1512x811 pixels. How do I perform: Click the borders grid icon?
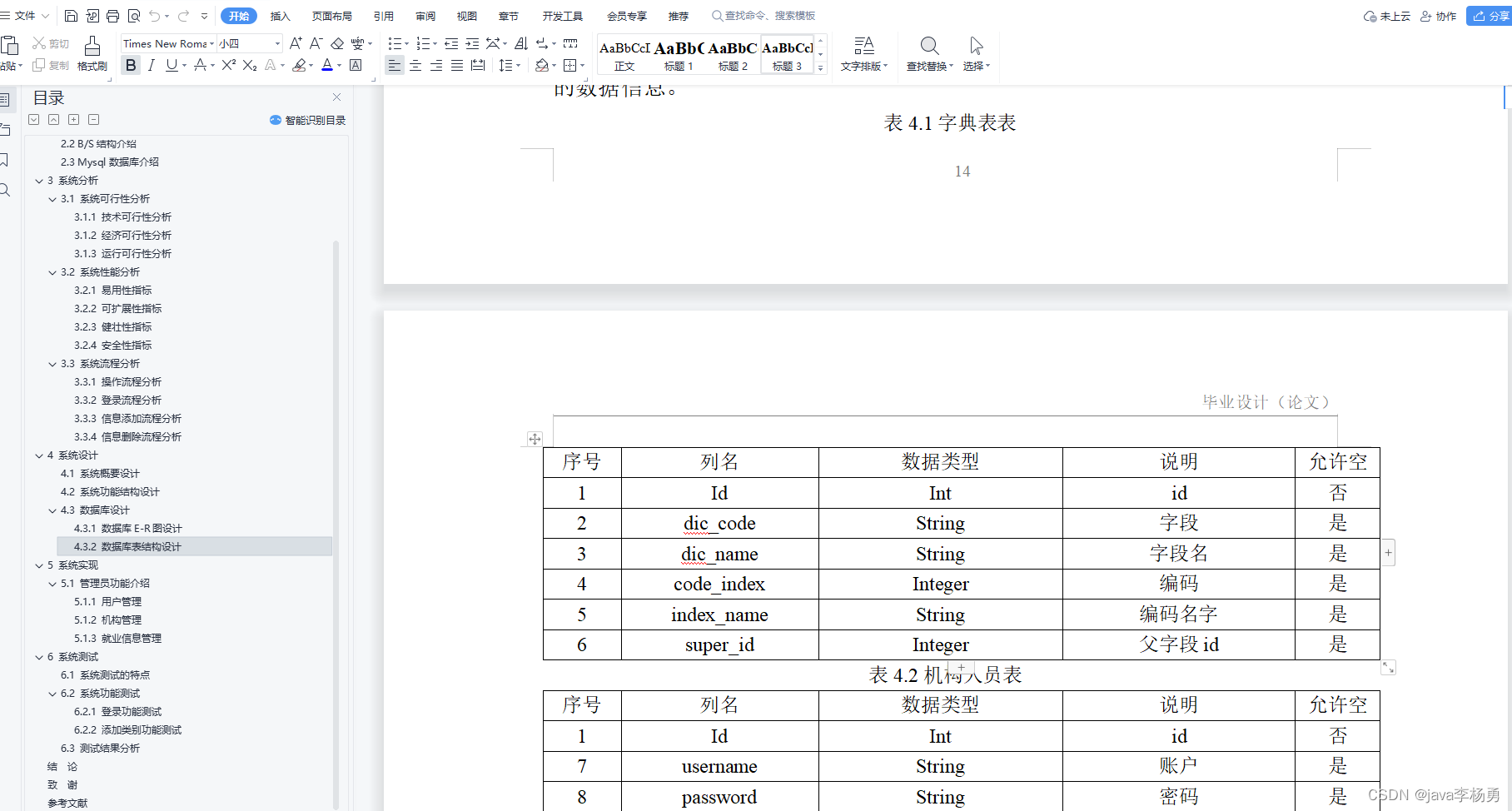point(570,65)
